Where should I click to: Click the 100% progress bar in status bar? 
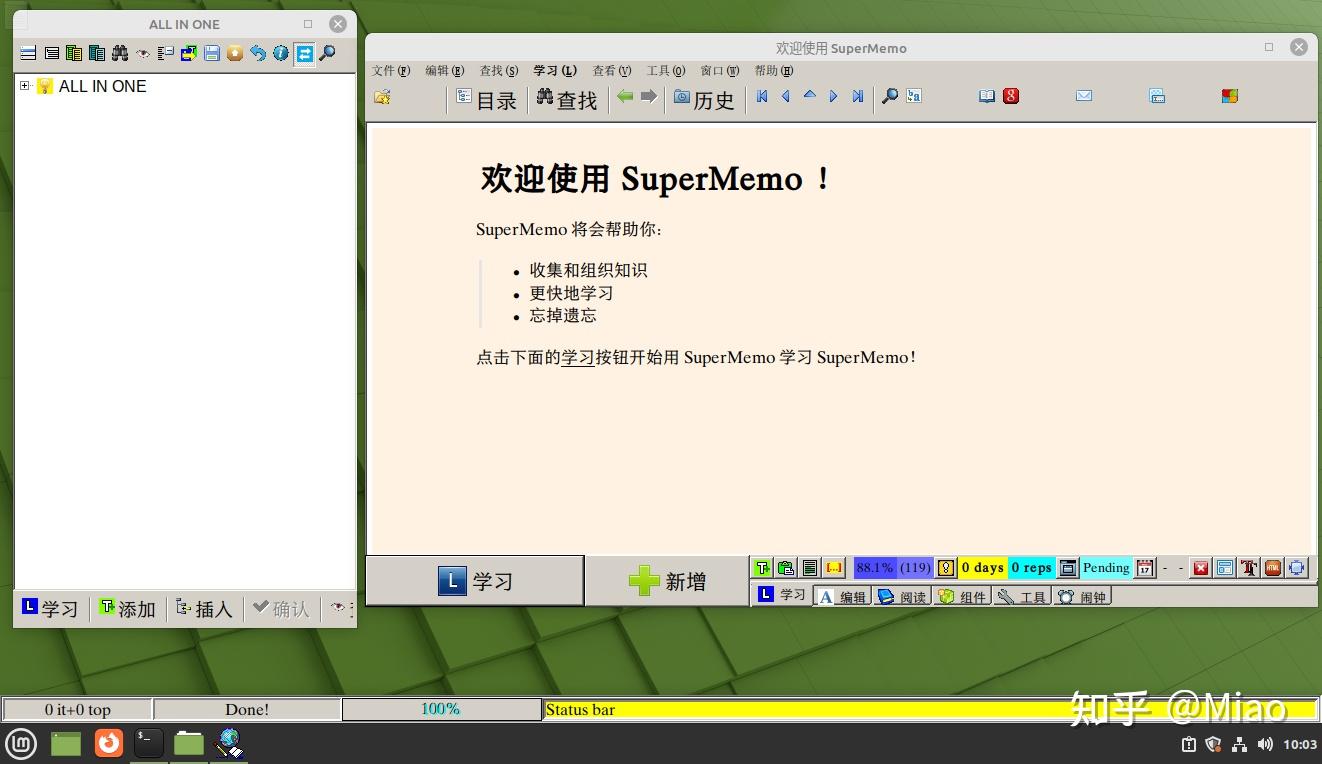[441, 709]
